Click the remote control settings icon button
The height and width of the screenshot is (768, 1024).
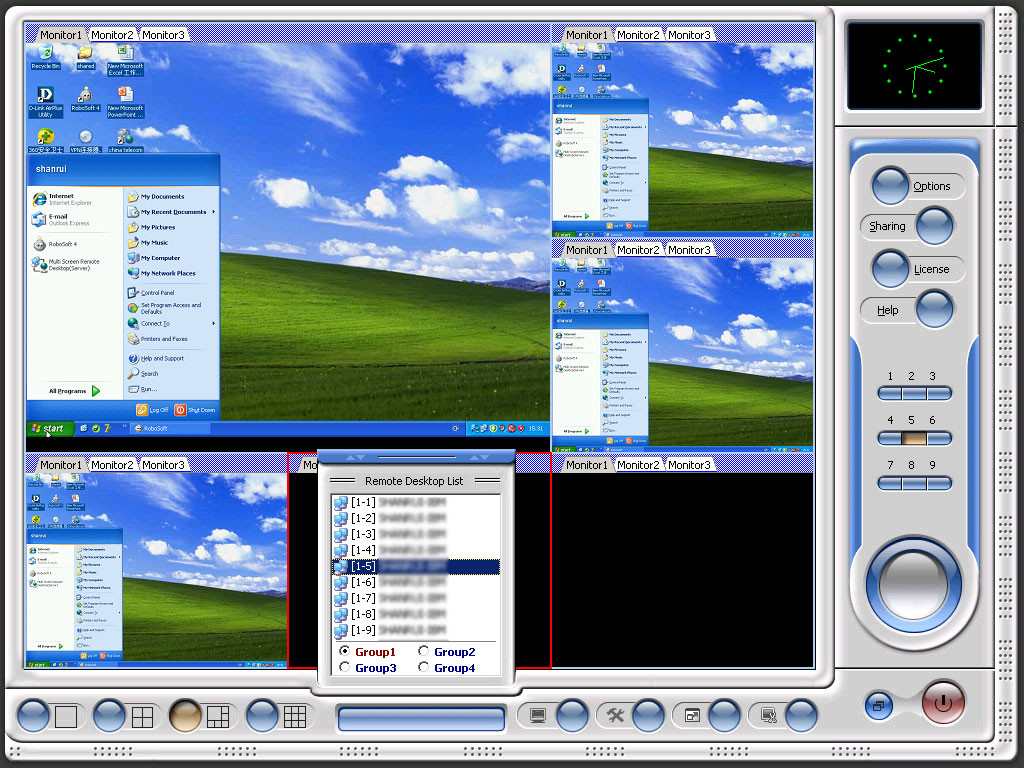[x=801, y=716]
